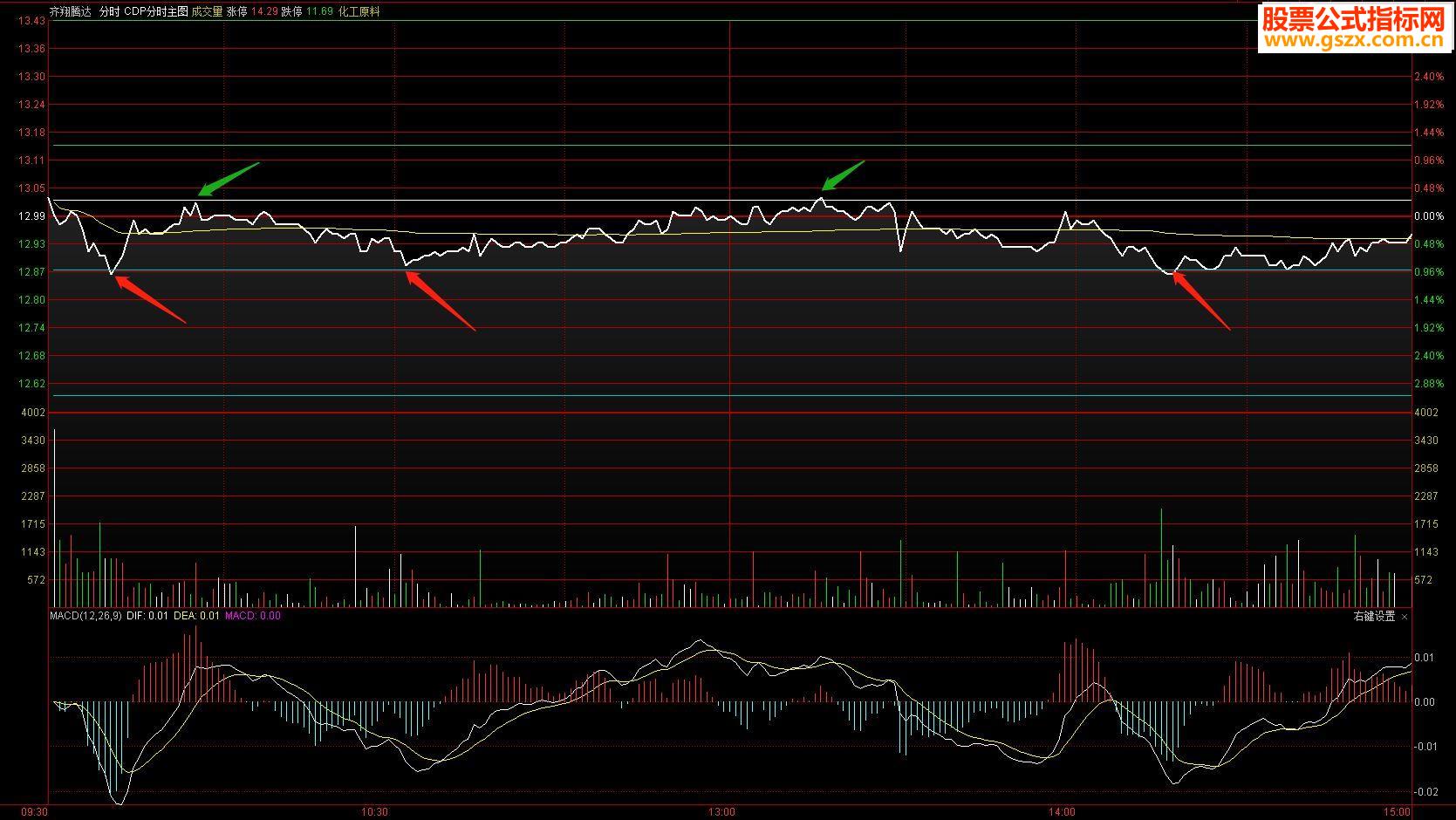Click the 跌停 11.69 limit-down value
The height and width of the screenshot is (820, 1456).
307,12
